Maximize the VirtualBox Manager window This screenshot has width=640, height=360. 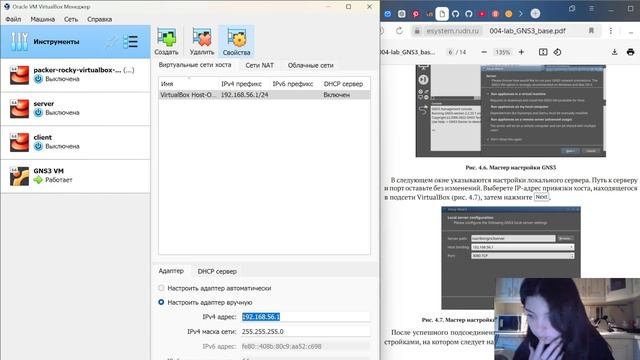pyautogui.click(x=348, y=7)
